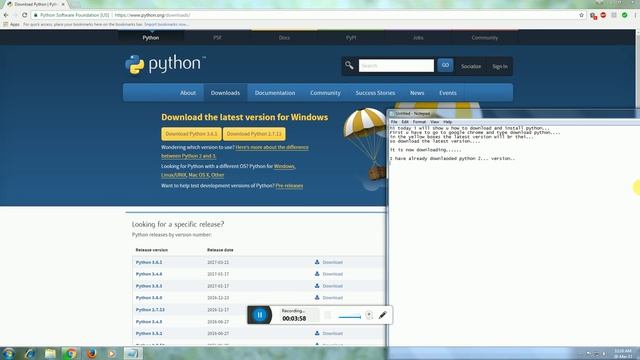This screenshot has width=640, height=360.
Task: Click the Download Python 3.6.1 button
Action: coord(191,134)
